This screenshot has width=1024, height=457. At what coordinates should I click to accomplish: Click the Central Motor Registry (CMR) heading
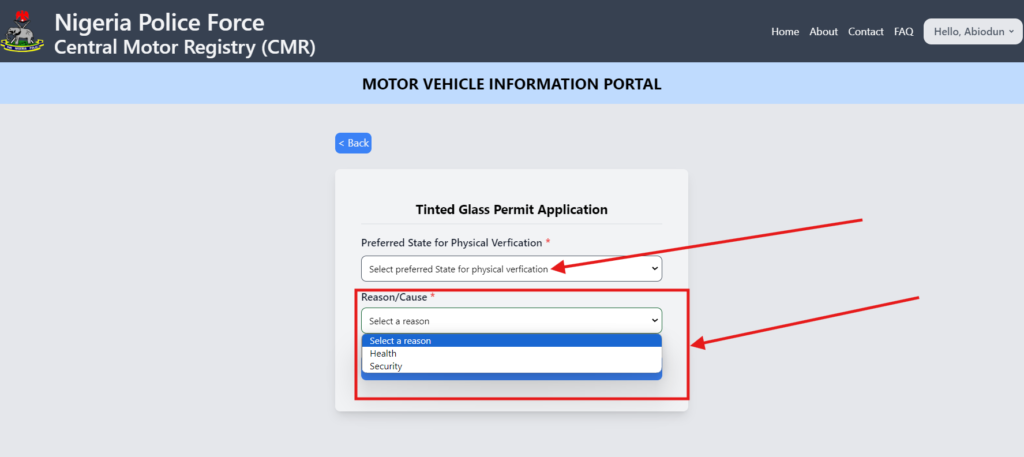coord(185,48)
